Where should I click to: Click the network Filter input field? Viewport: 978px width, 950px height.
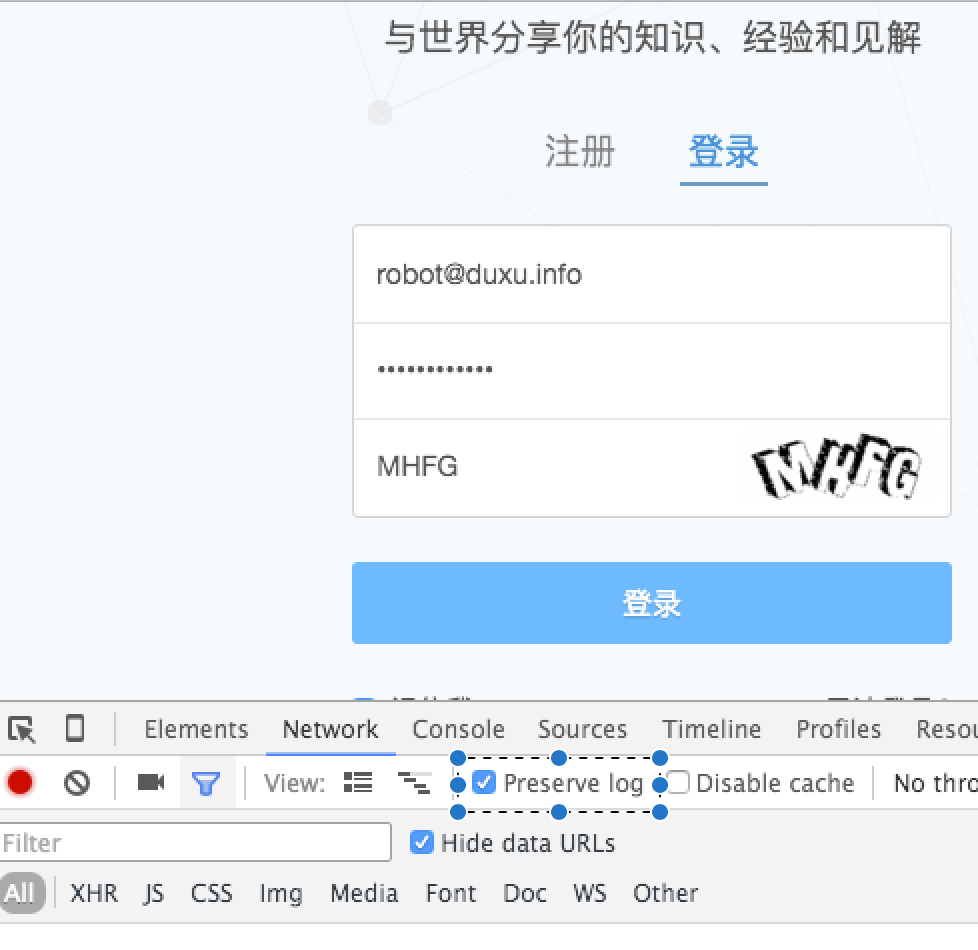coord(195,842)
